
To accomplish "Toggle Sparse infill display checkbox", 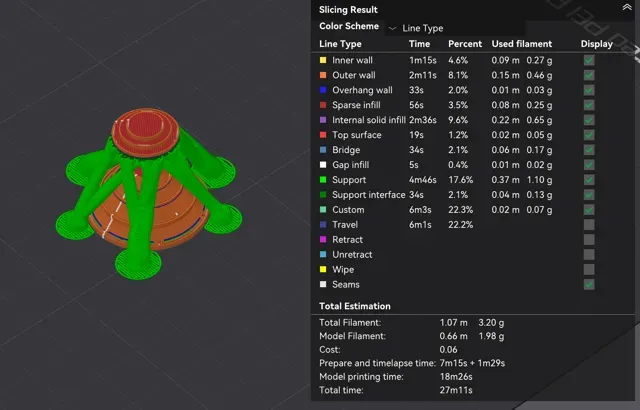I will click(x=589, y=105).
